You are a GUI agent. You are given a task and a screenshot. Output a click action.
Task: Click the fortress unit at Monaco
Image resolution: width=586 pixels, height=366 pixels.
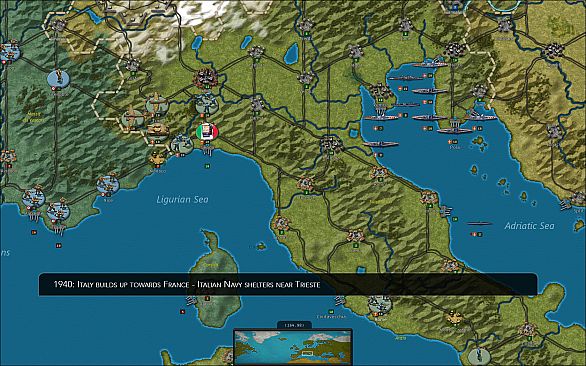[157, 158]
